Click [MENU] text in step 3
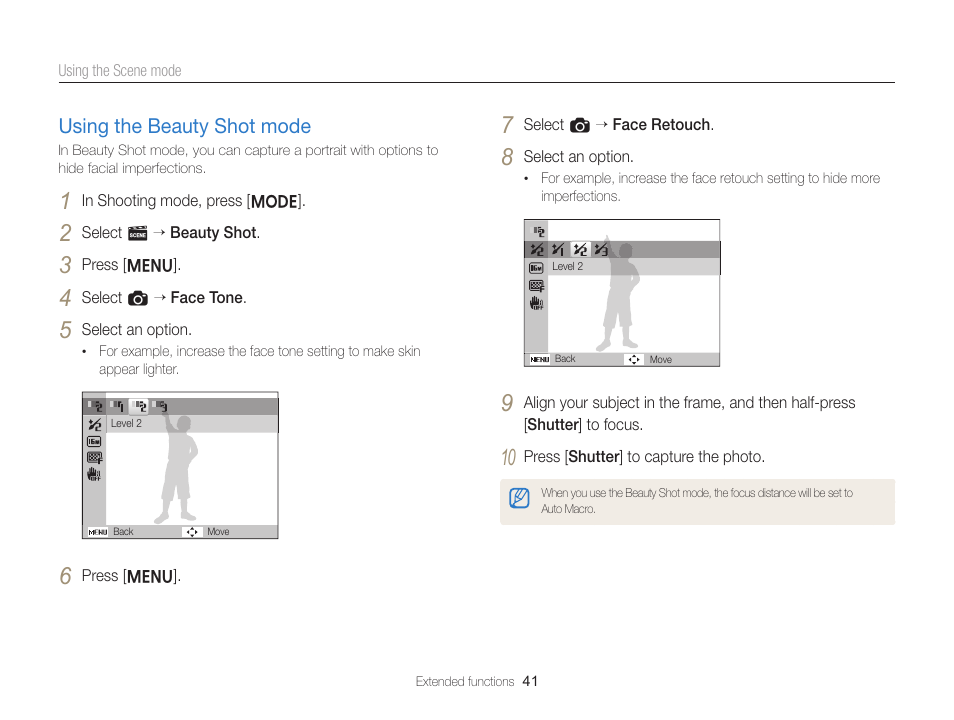 [151, 266]
